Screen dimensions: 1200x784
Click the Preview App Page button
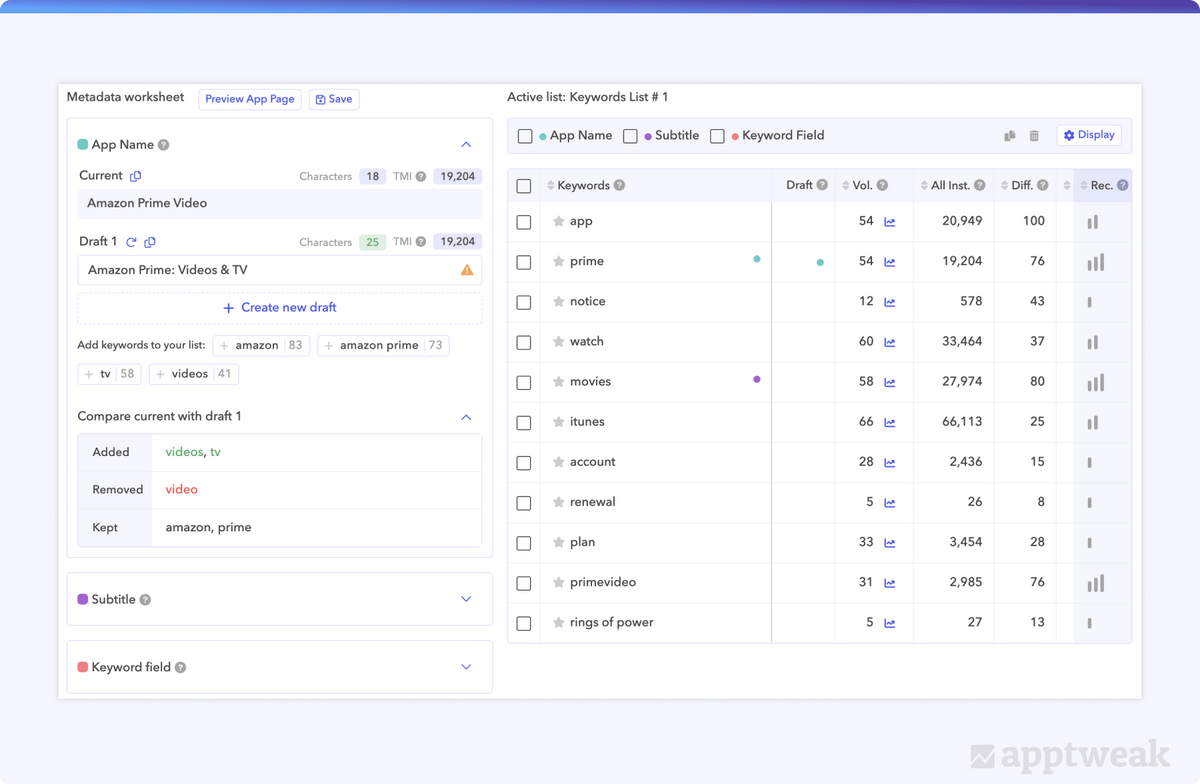click(250, 99)
